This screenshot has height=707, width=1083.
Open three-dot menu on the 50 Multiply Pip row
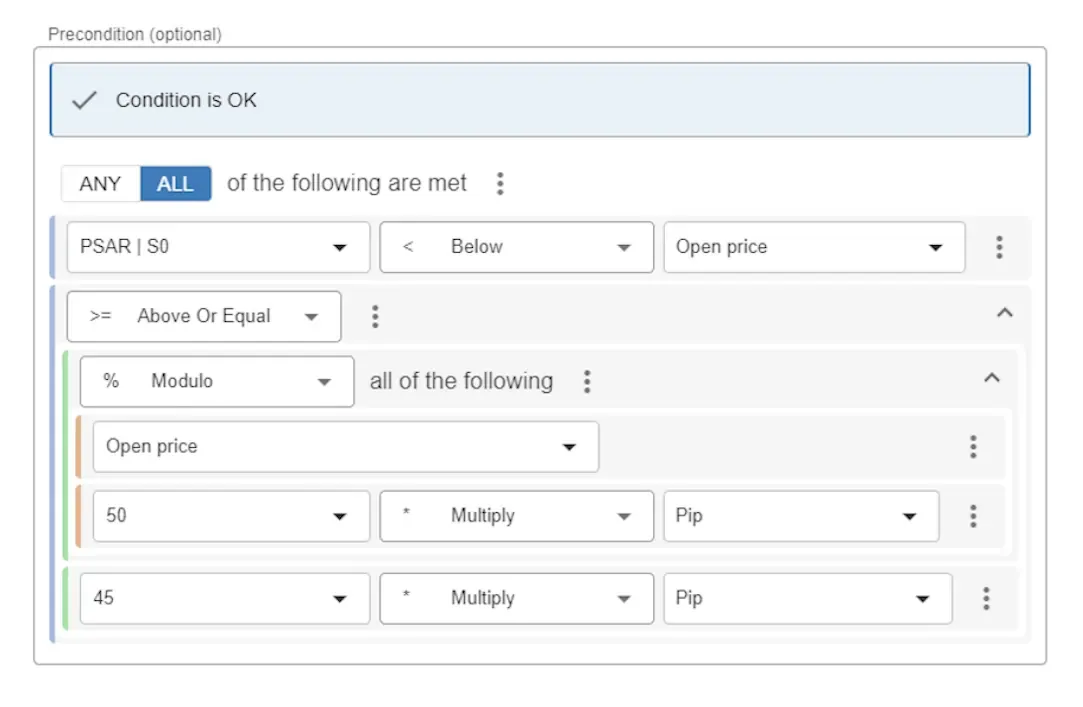point(972,516)
